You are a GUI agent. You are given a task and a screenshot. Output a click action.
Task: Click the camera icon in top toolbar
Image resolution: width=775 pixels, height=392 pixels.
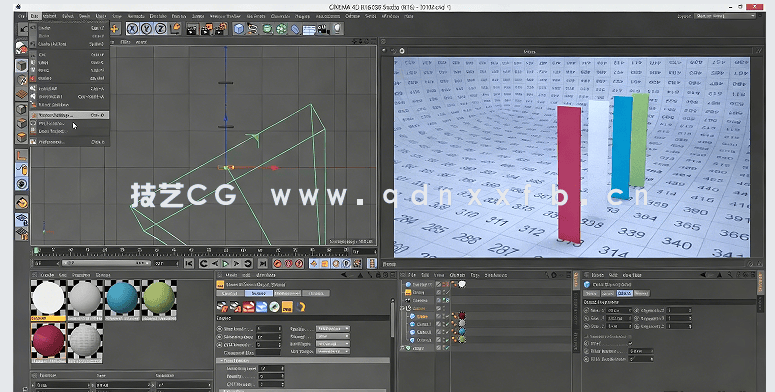pos(323,29)
